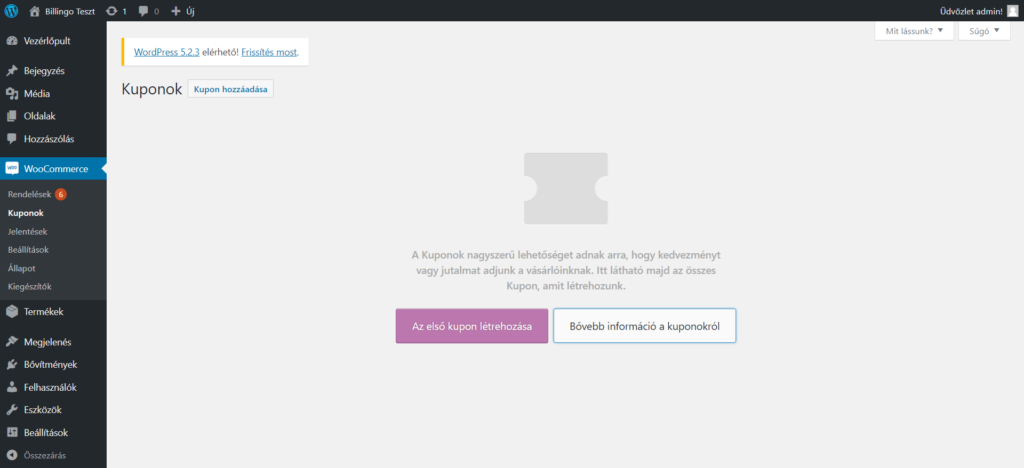Click the admin avatar icon
This screenshot has width=1024, height=468.
click(1012, 10)
